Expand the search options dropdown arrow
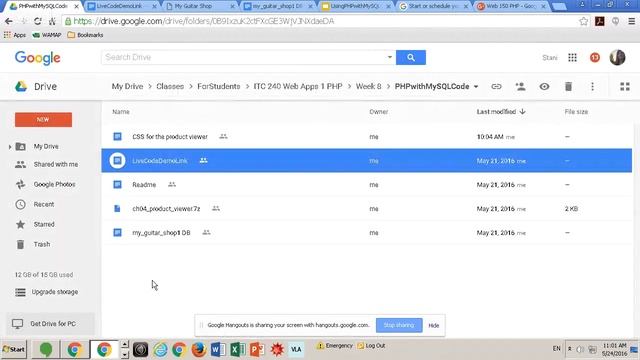640x360 pixels. pos(389,57)
